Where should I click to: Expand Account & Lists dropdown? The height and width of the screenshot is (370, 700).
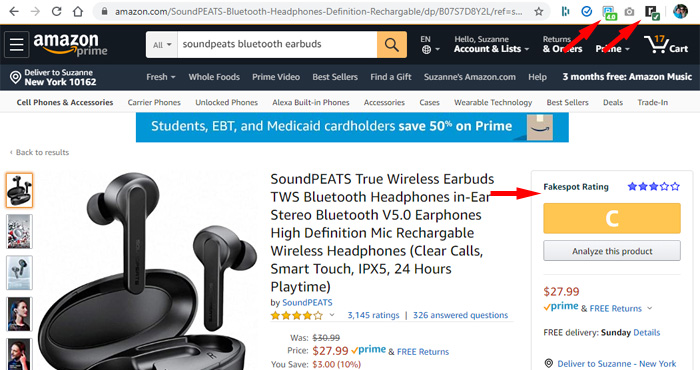491,44
